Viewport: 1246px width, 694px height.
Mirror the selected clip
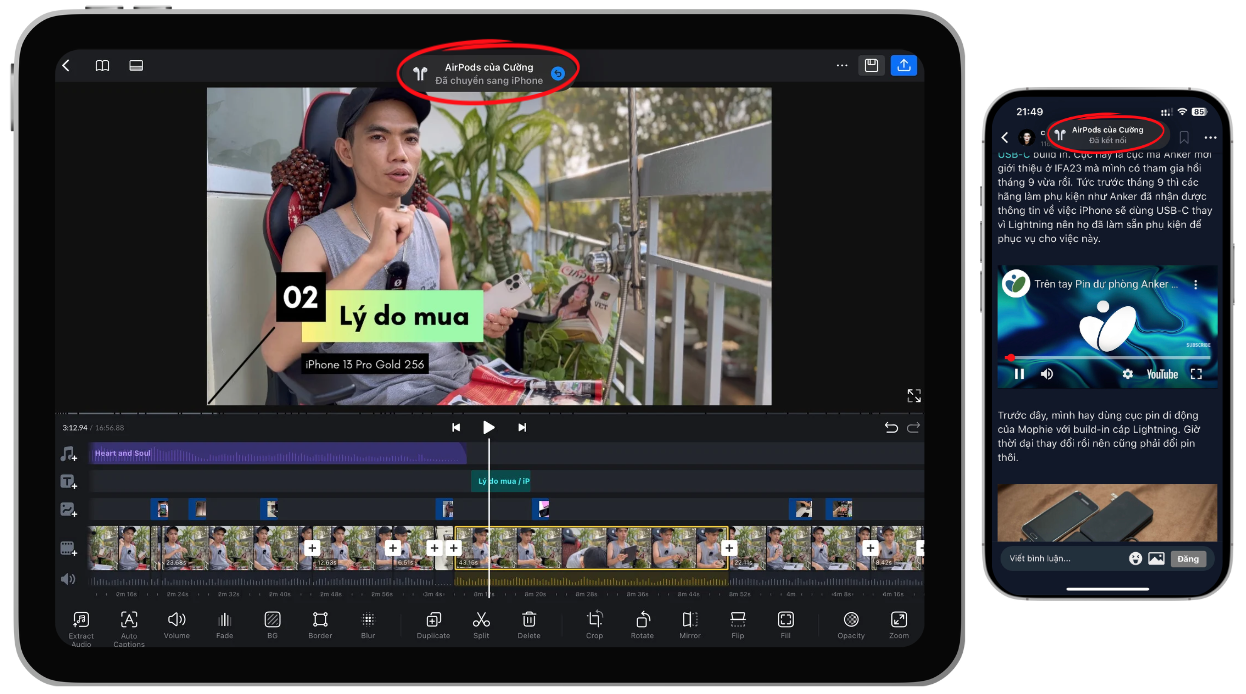[690, 625]
